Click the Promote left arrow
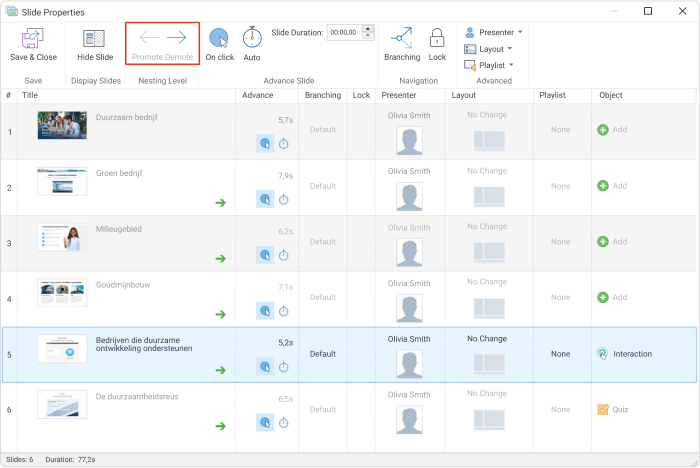This screenshot has height=468, width=700. 149,38
